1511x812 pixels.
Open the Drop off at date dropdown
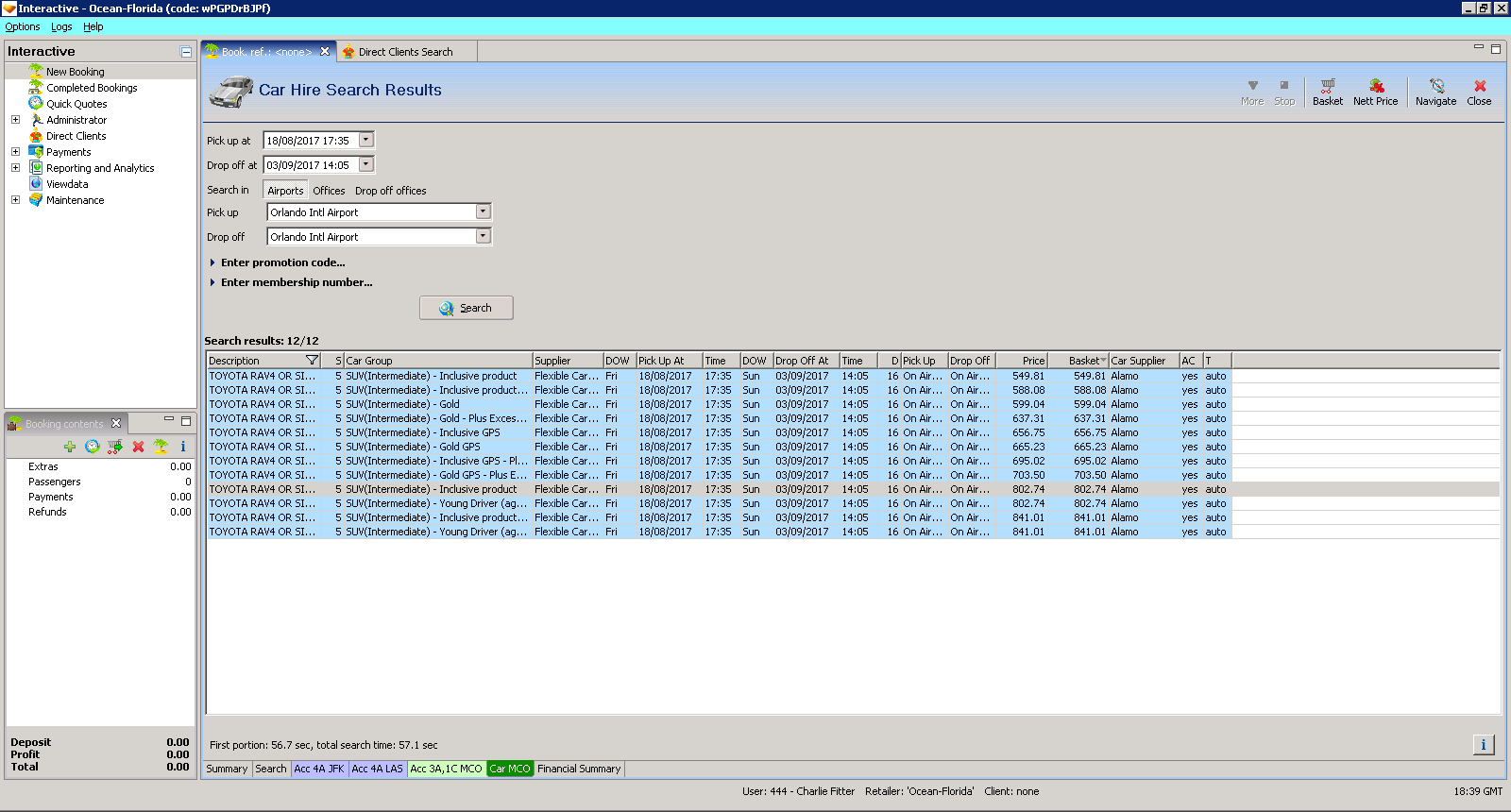pyautogui.click(x=366, y=164)
